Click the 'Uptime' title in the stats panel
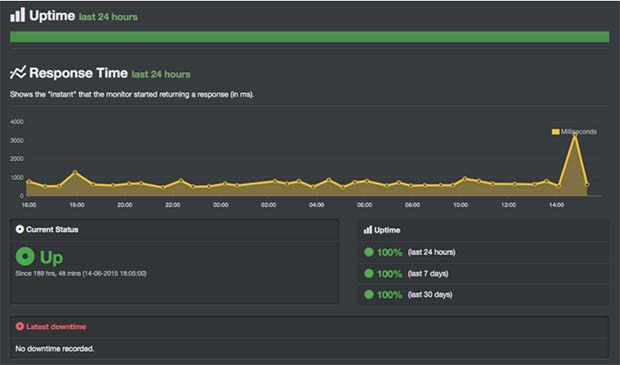Image resolution: width=620 pixels, height=365 pixels. tap(387, 230)
